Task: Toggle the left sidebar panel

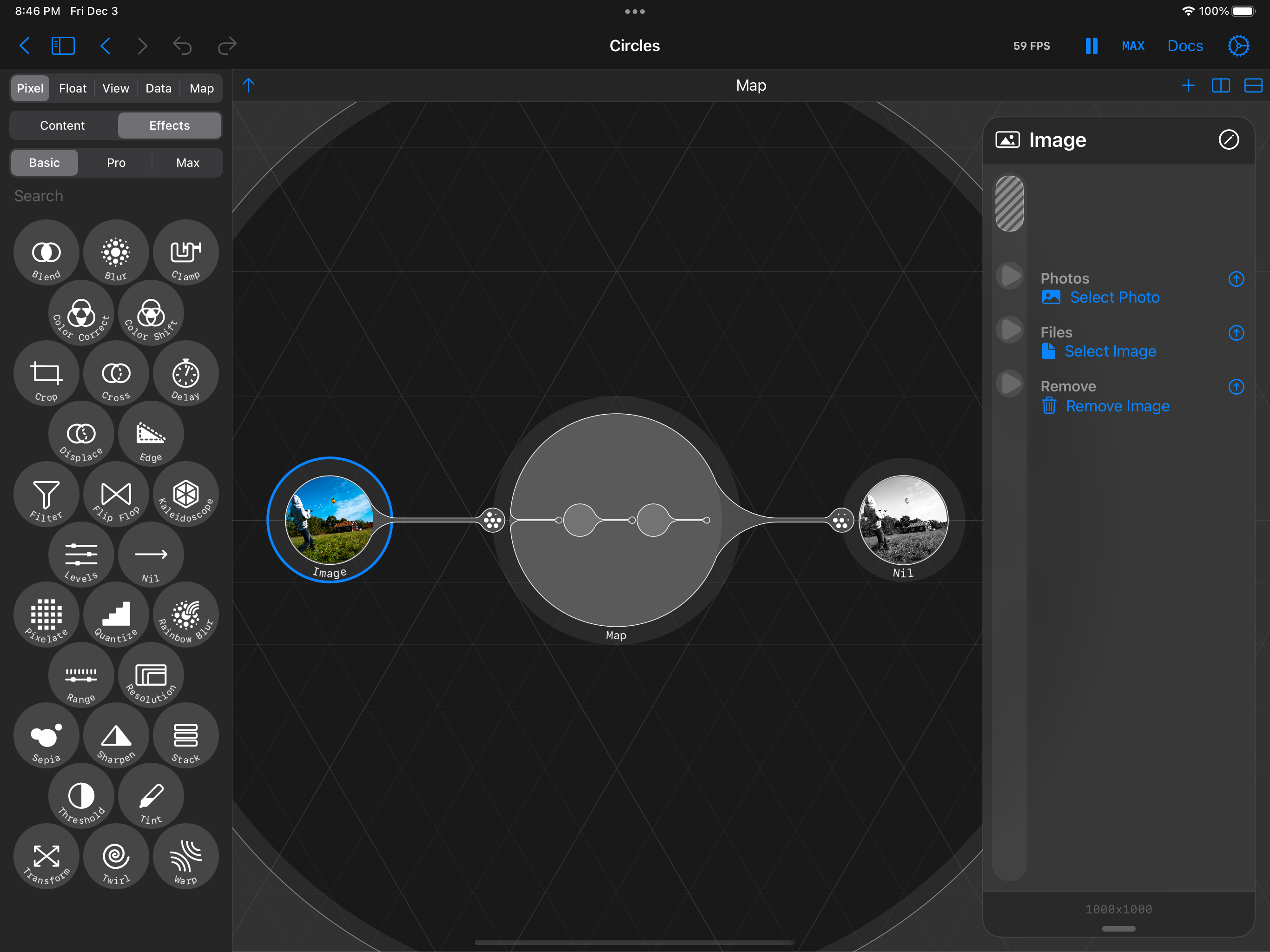Action: pyautogui.click(x=63, y=46)
